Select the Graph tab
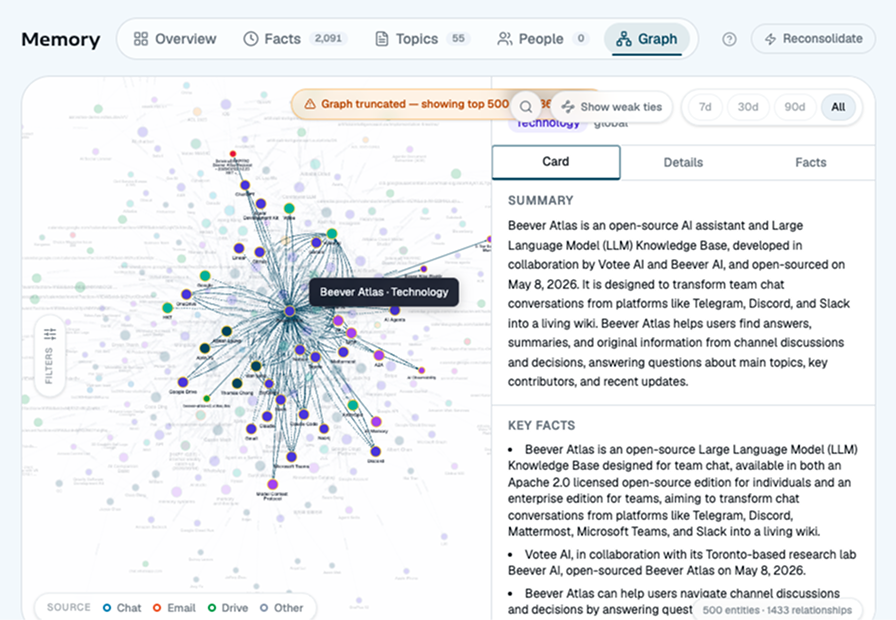 [x=647, y=39]
